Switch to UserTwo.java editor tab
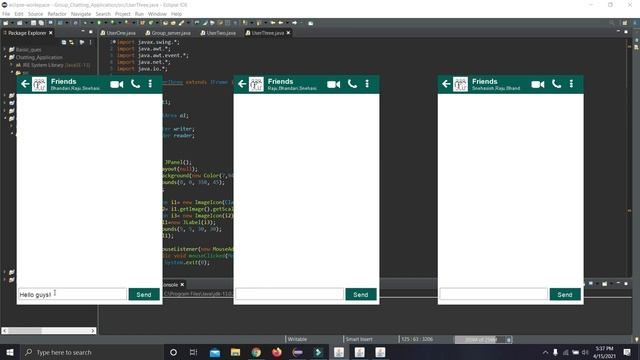 218,33
